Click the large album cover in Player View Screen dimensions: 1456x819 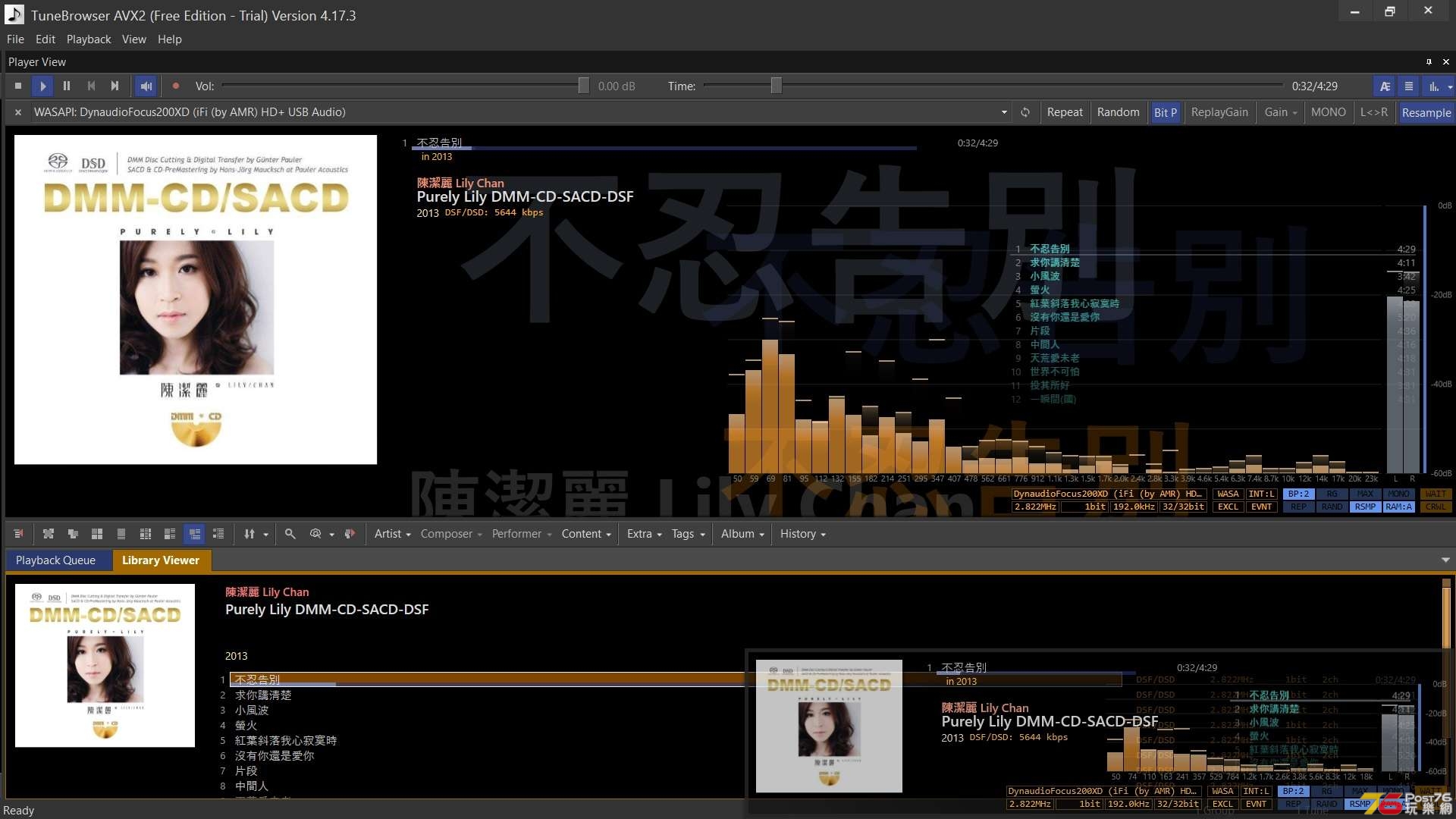[196, 300]
